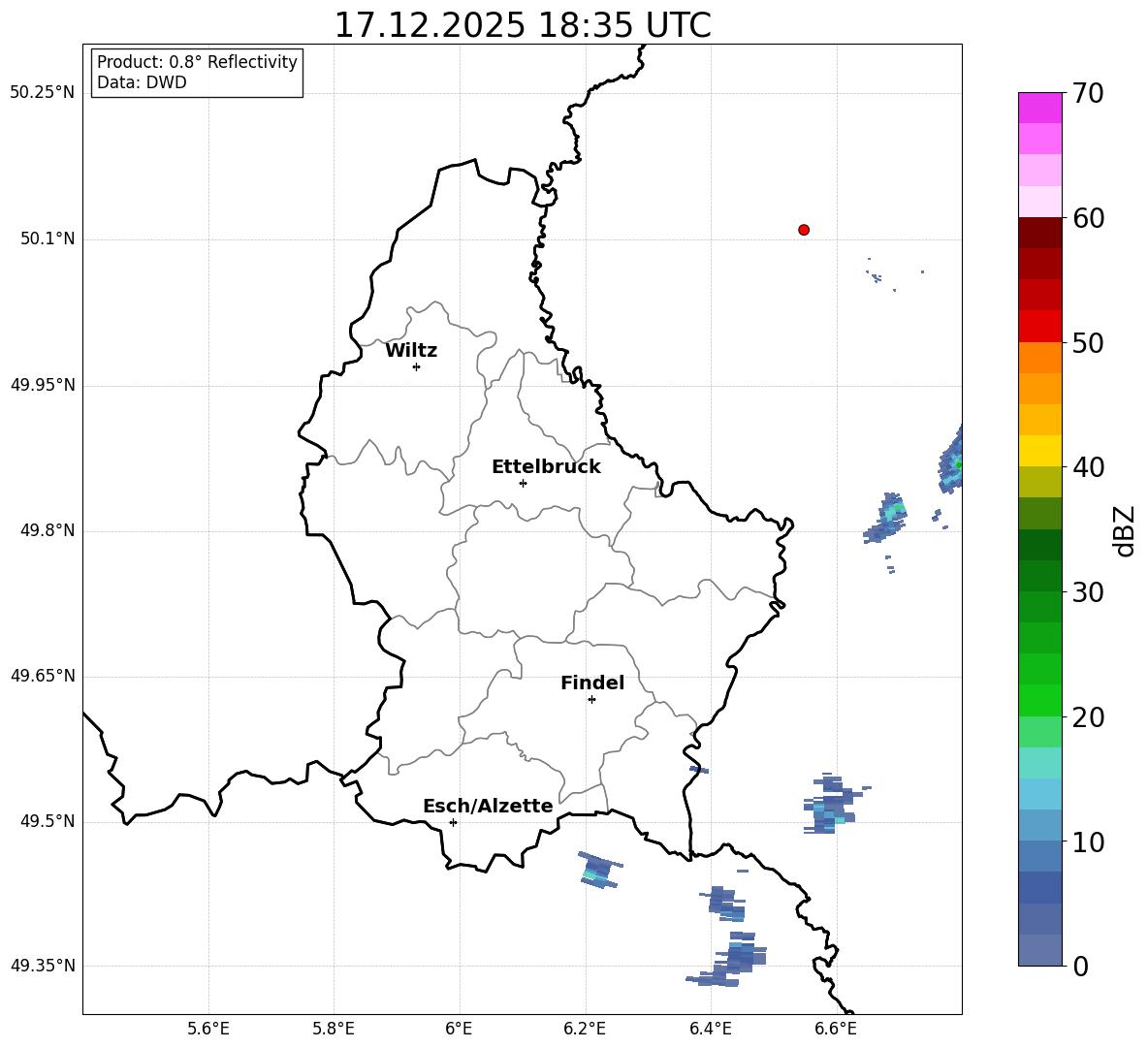Click the title 17.12.2025 18:35 UTC
The image size is (1148, 1048).
(523, 25)
